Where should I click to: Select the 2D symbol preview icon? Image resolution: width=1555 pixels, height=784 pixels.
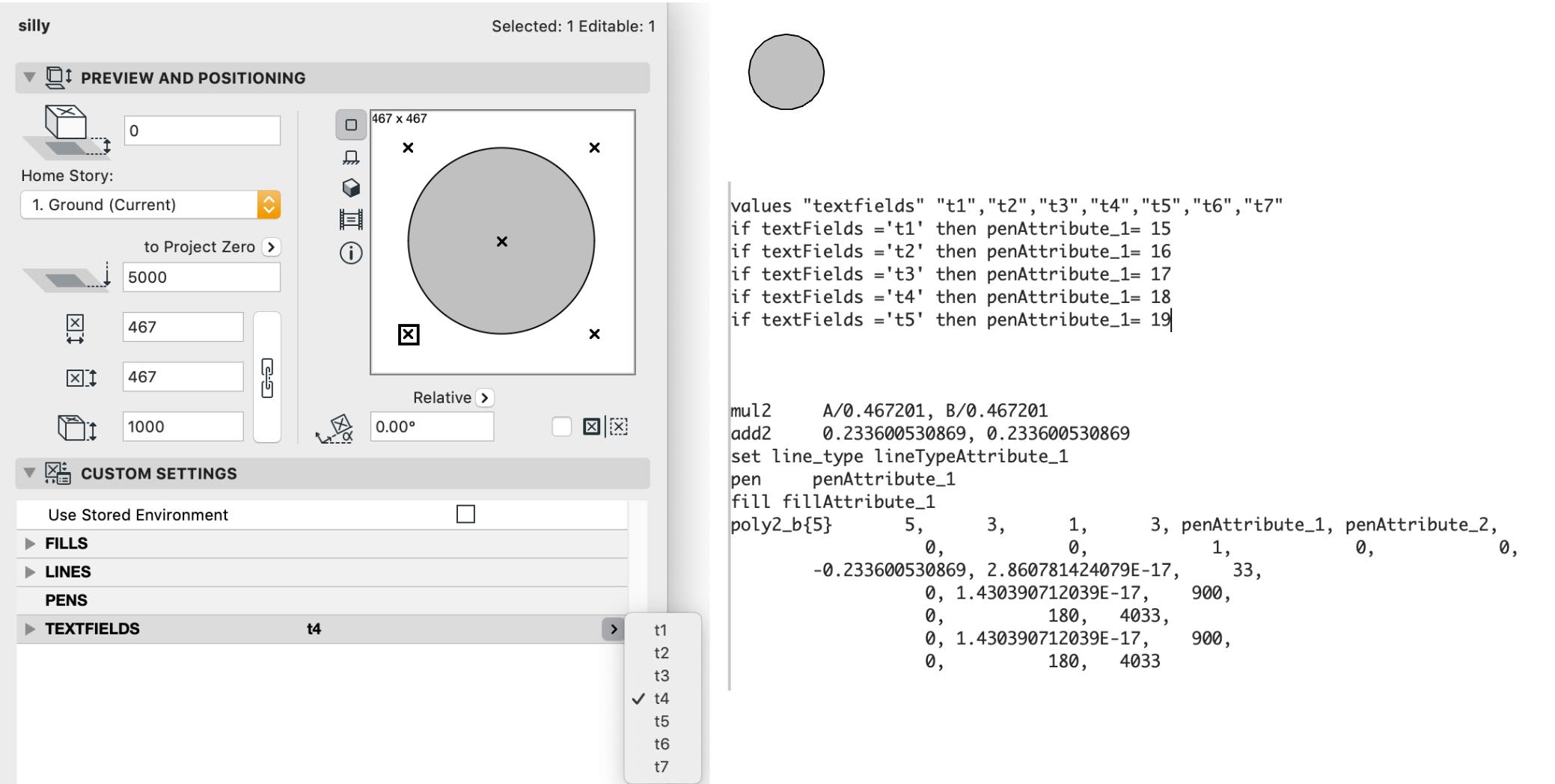point(350,125)
